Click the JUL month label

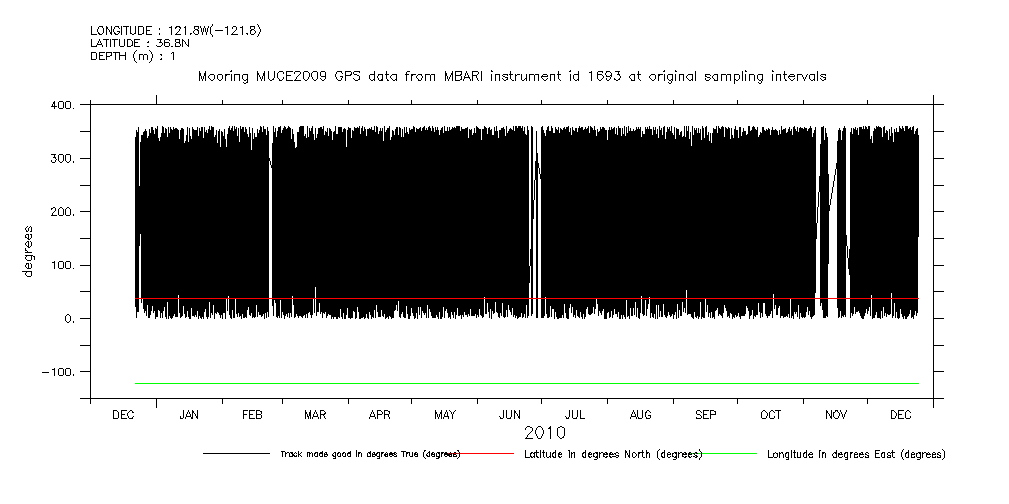(575, 415)
